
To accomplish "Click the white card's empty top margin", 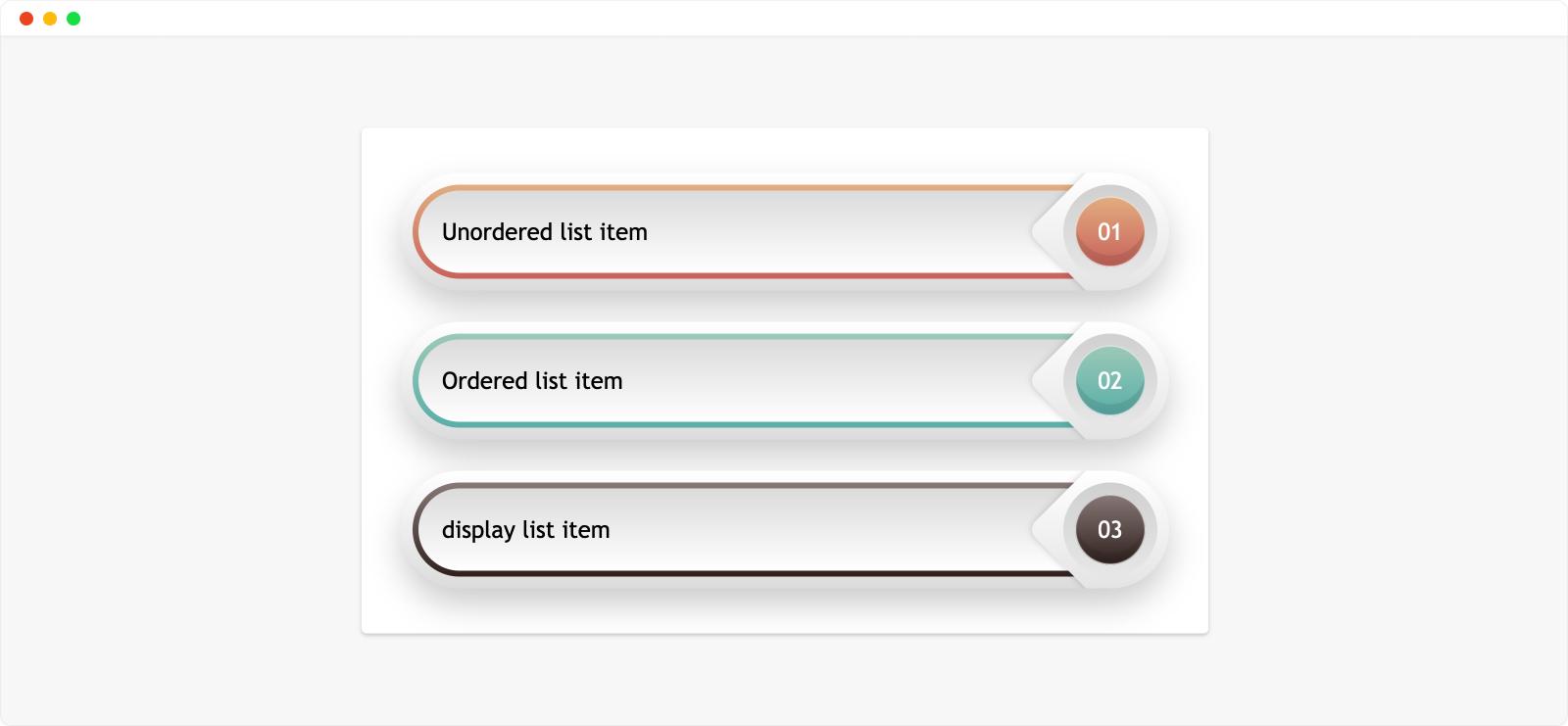I will coord(784,149).
